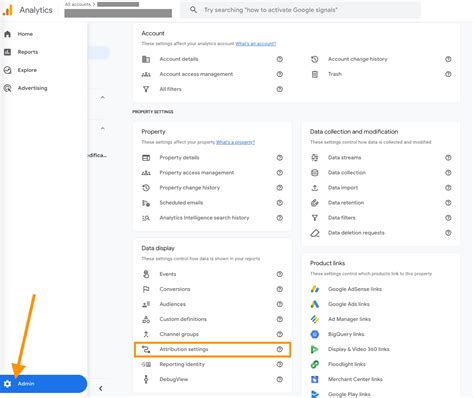The image size is (474, 398).
Task: Open the Reports icon in sidebar
Action: click(7, 52)
